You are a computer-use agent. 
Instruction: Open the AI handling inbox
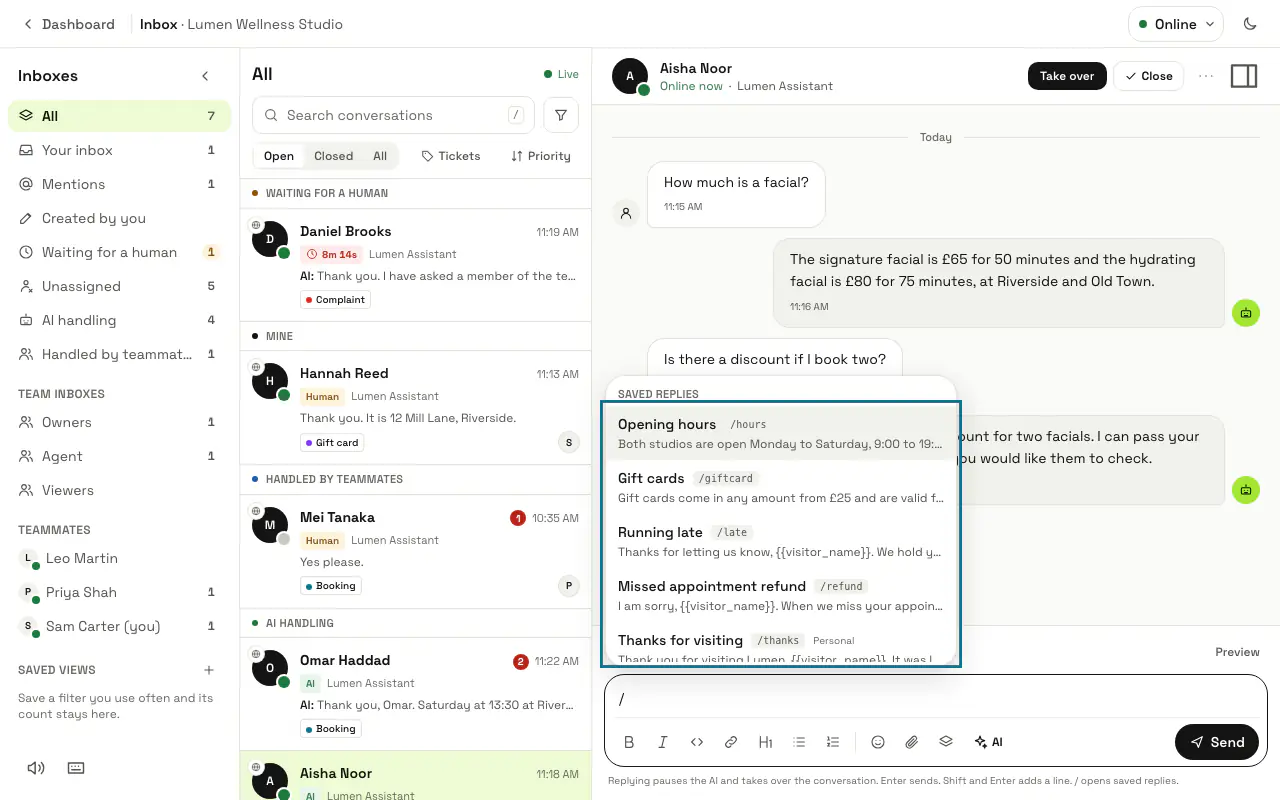(x=119, y=320)
